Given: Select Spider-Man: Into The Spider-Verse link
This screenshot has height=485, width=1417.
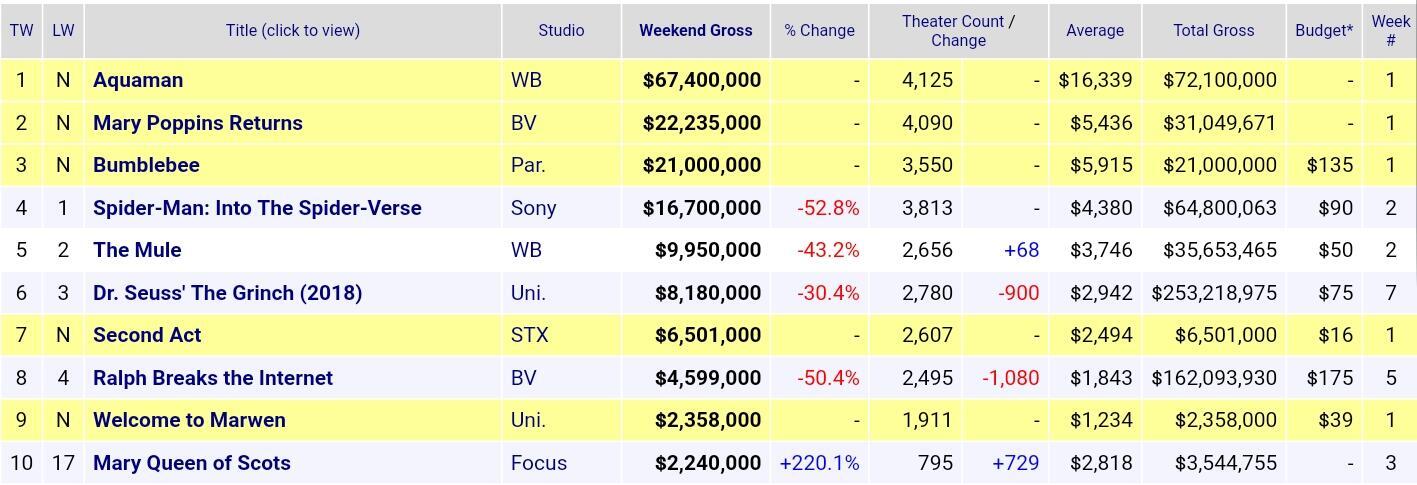Looking at the screenshot, I should tap(257, 208).
